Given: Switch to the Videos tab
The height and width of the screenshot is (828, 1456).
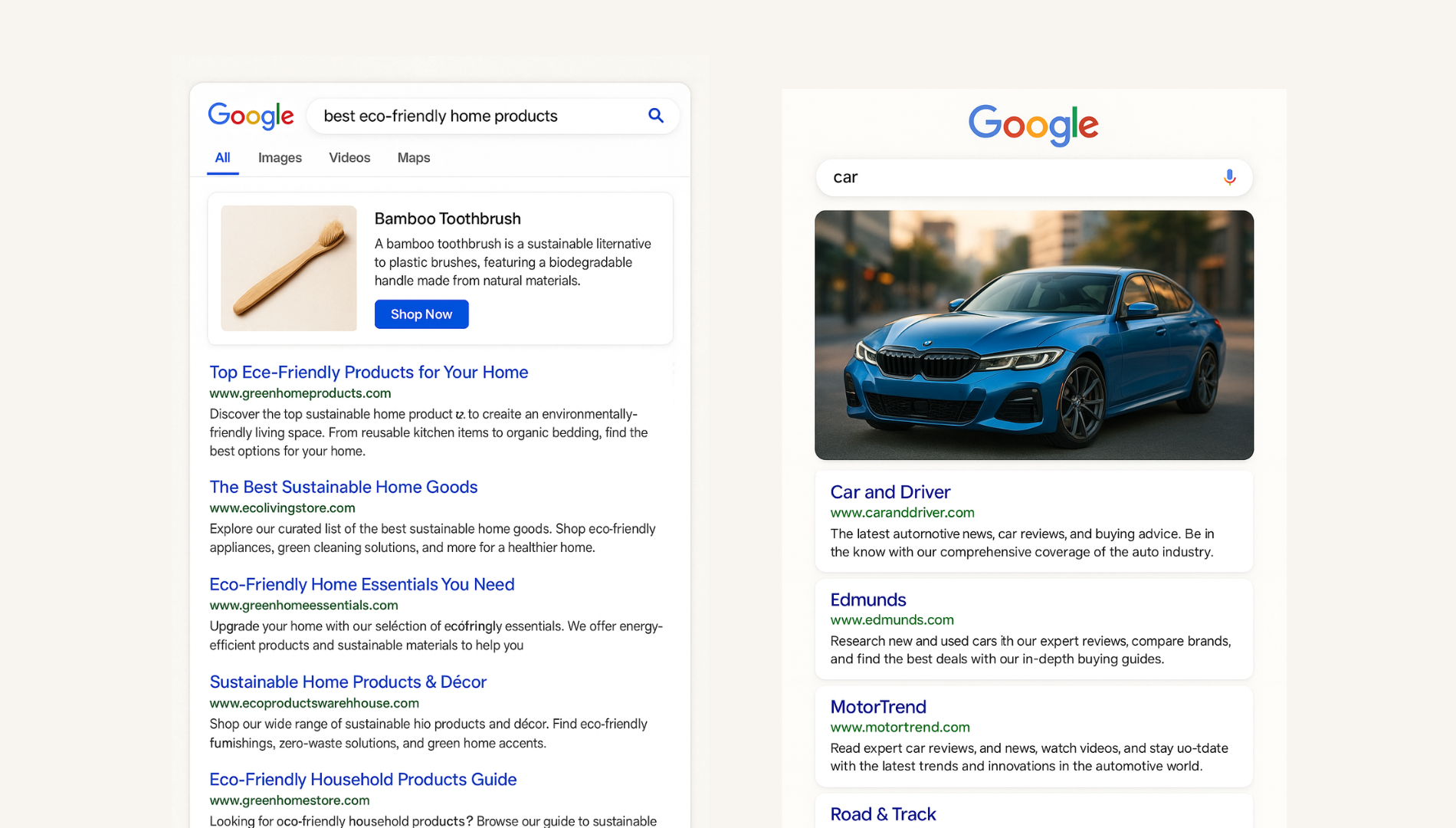Looking at the screenshot, I should tap(349, 158).
